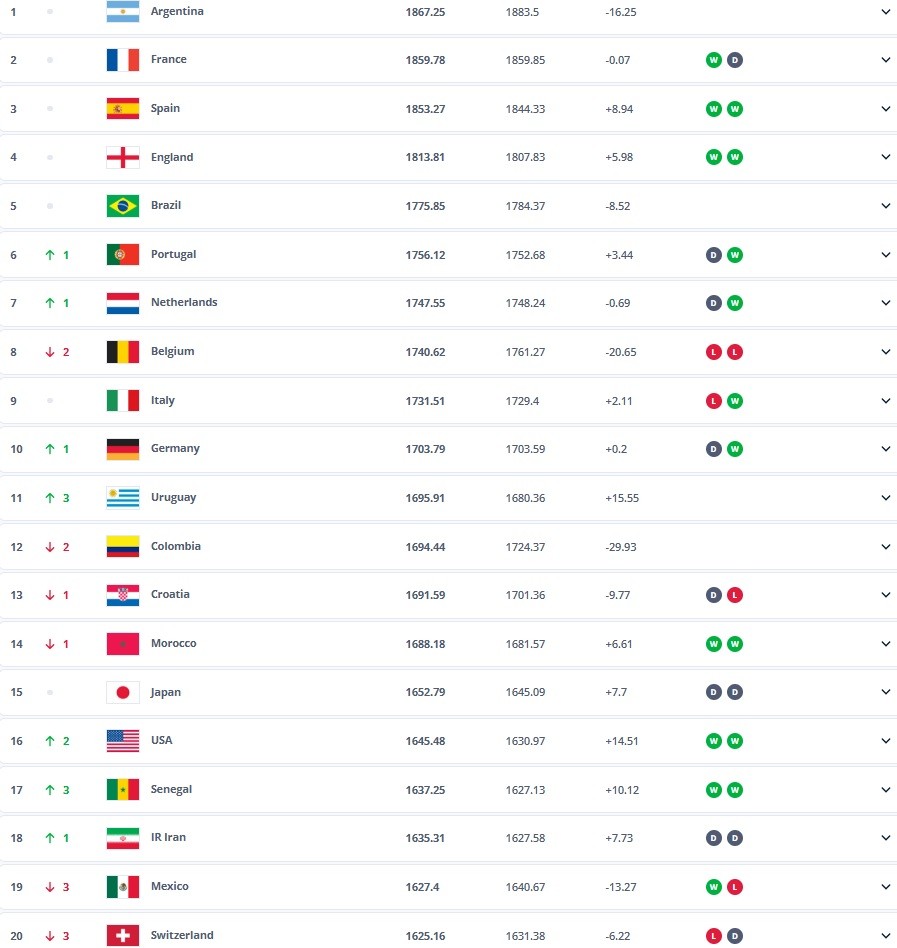This screenshot has width=897, height=948.
Task: Open the IR Iran team link
Action: pyautogui.click(x=168, y=838)
